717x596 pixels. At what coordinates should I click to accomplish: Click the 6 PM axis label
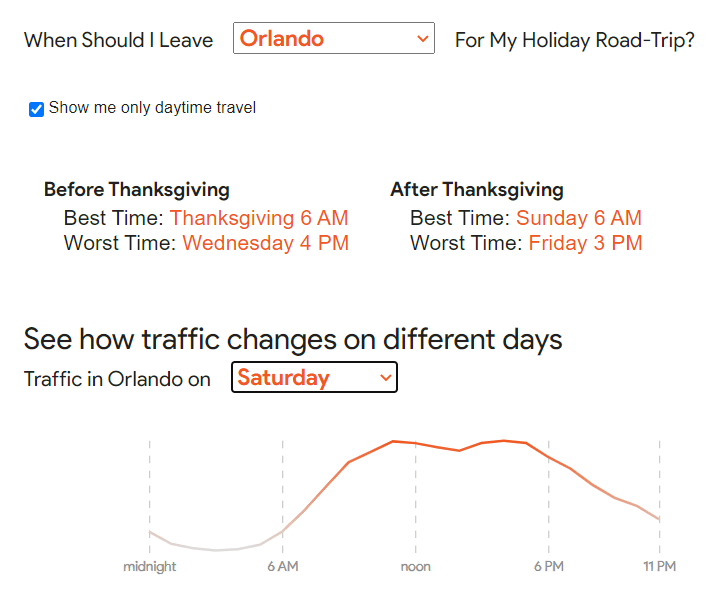click(x=549, y=567)
